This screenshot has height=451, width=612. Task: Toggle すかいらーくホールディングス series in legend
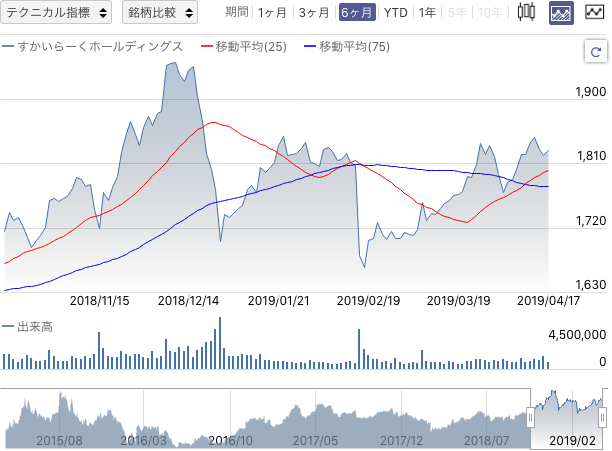tap(93, 46)
